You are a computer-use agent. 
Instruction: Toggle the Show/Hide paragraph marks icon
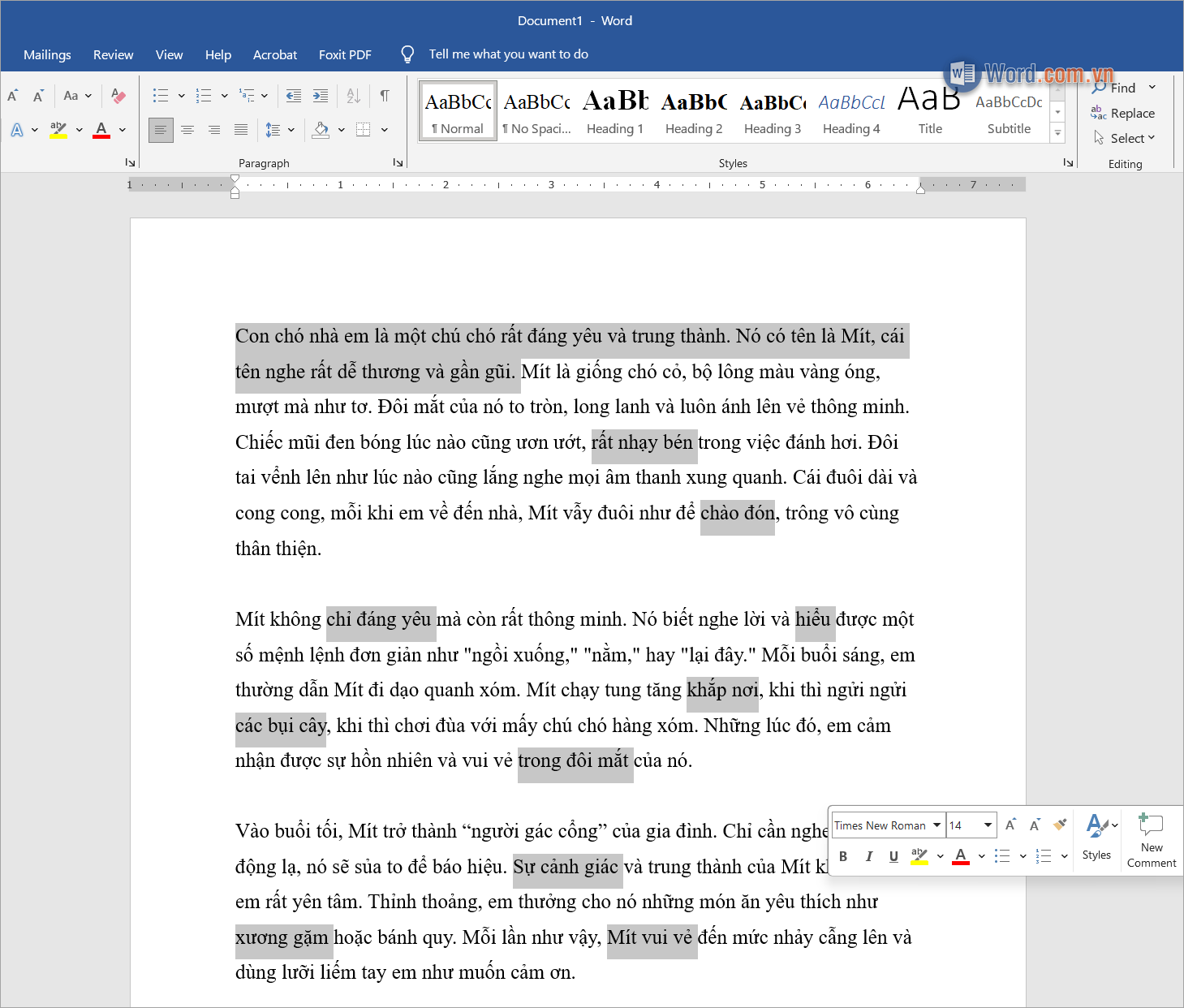[x=385, y=96]
